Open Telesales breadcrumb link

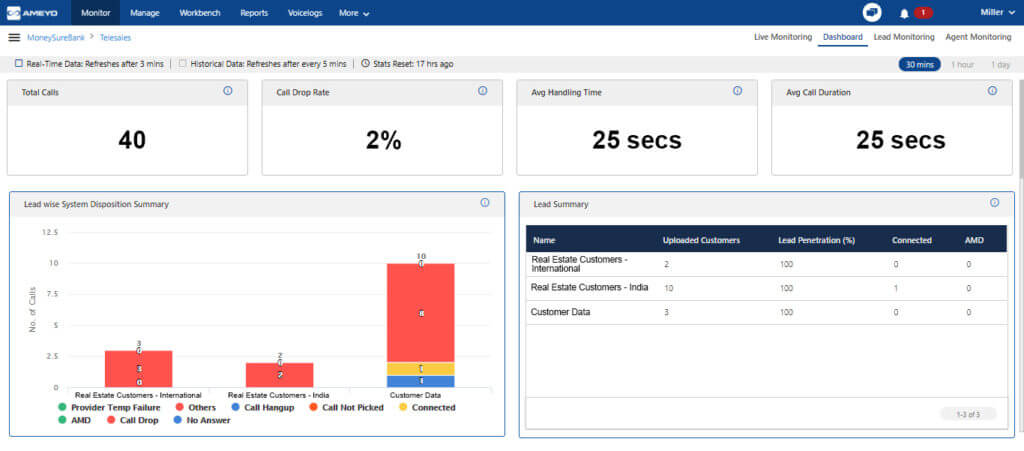tap(116, 38)
